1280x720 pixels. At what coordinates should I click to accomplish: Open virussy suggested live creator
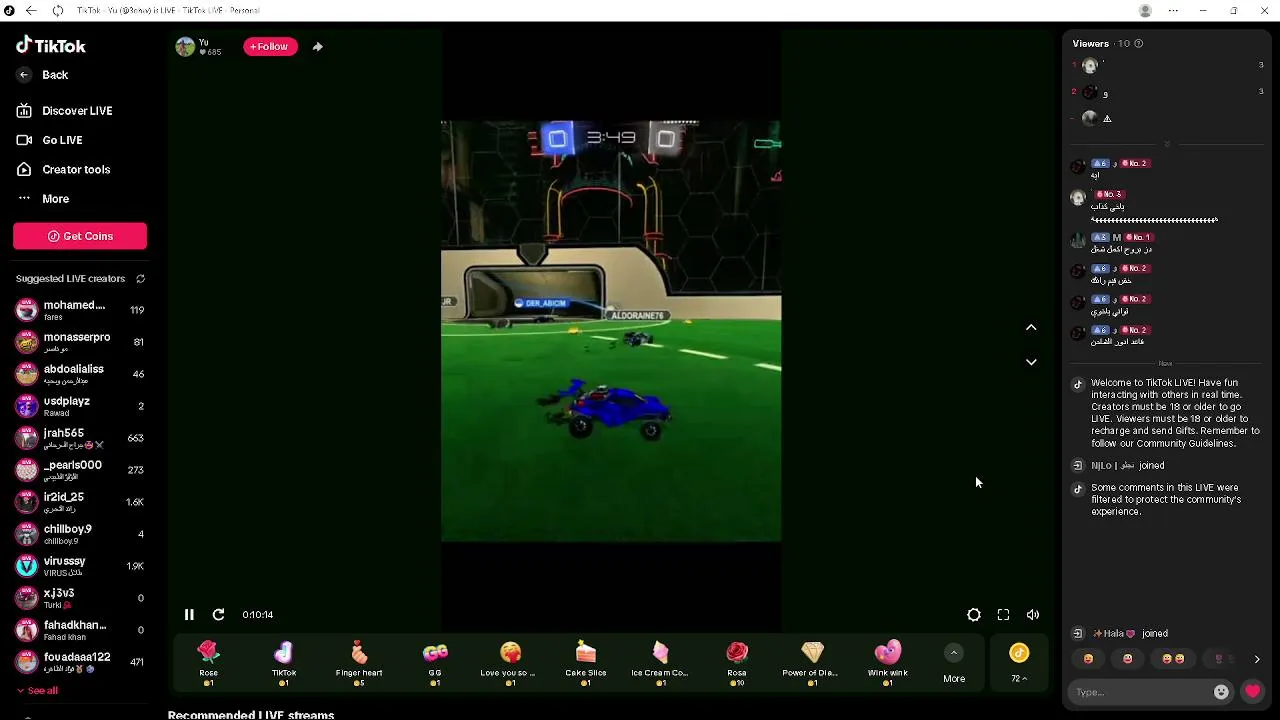point(80,566)
